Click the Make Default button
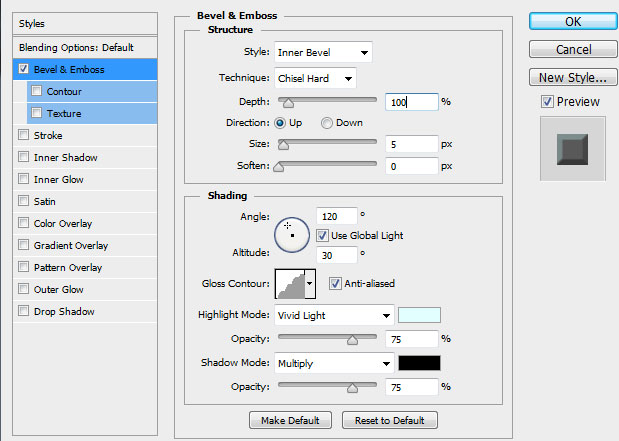Screen dimensions: 619x441 pos(291,420)
